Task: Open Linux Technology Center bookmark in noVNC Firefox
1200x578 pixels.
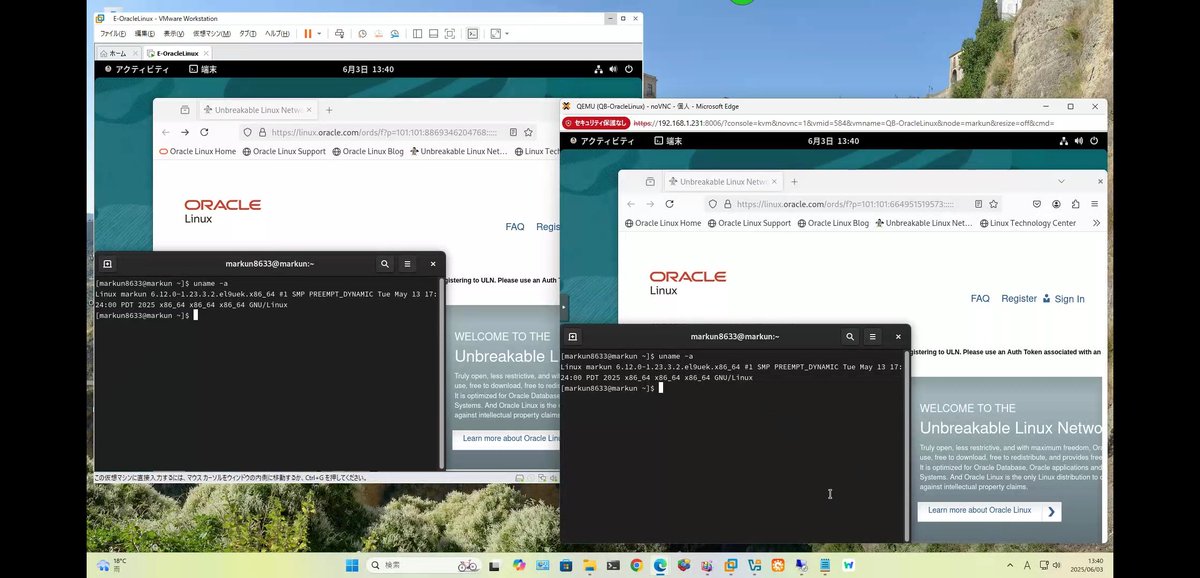Action: 1027,223
